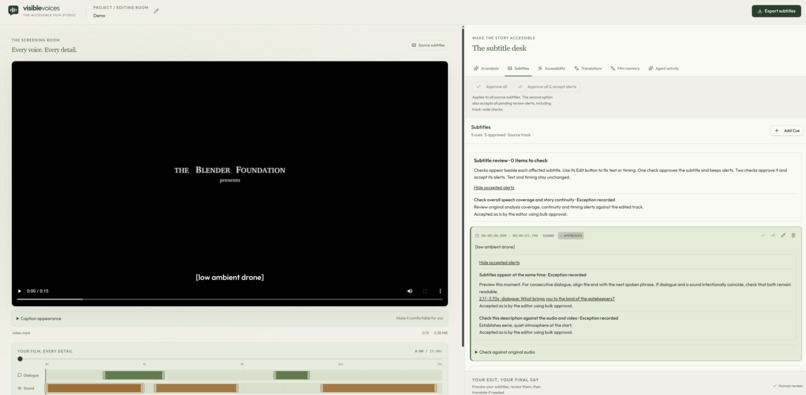
Task: Click Hide accepted alerts in Subtitle review panel
Action: click(x=494, y=188)
